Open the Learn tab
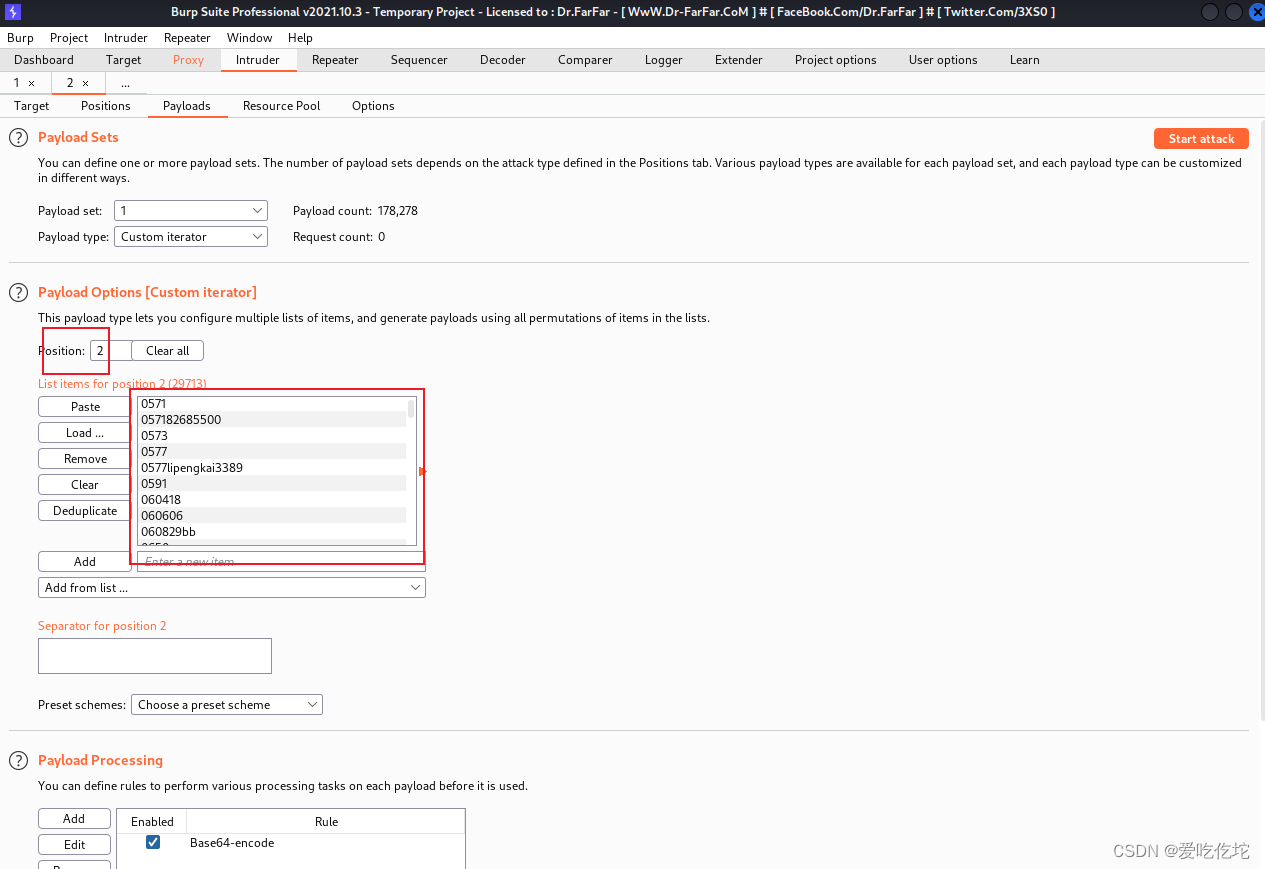1265x869 pixels. [1024, 60]
